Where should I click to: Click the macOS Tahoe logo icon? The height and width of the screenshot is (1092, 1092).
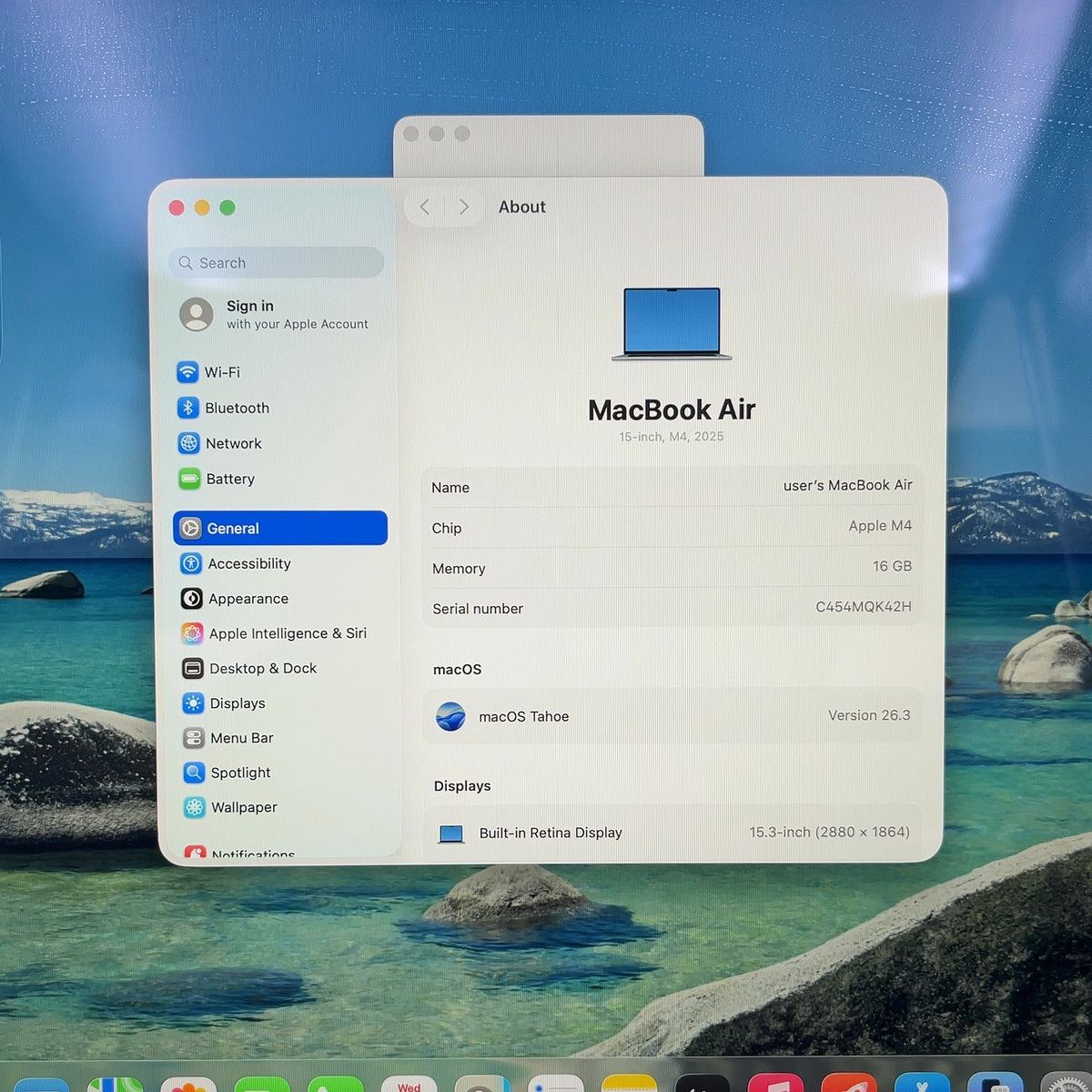pos(450,717)
